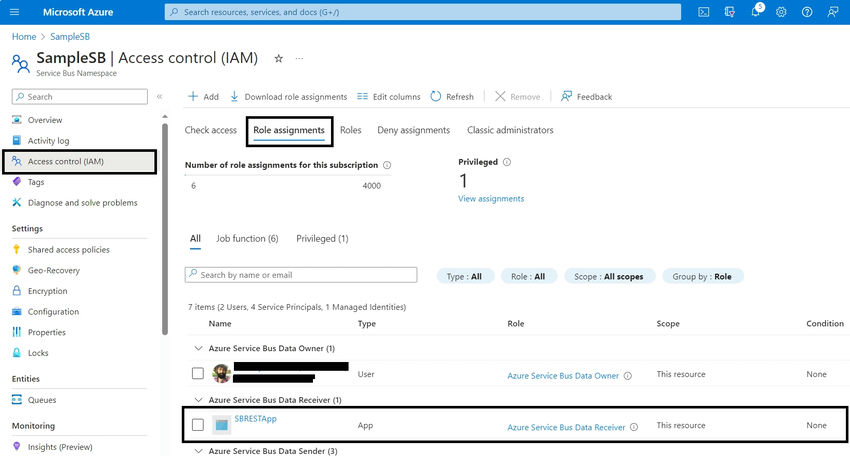Open the portal hamburger menu
Image resolution: width=850 pixels, height=456 pixels.
tap(15, 12)
